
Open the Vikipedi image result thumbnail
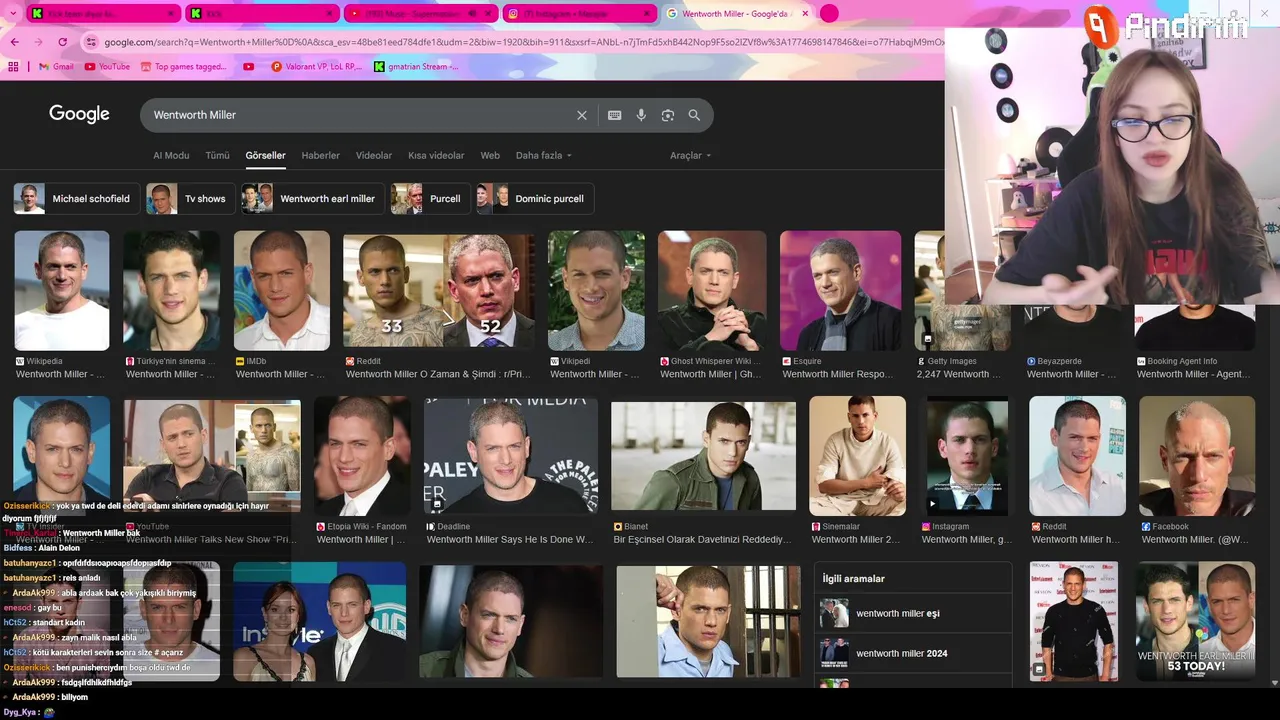596,291
